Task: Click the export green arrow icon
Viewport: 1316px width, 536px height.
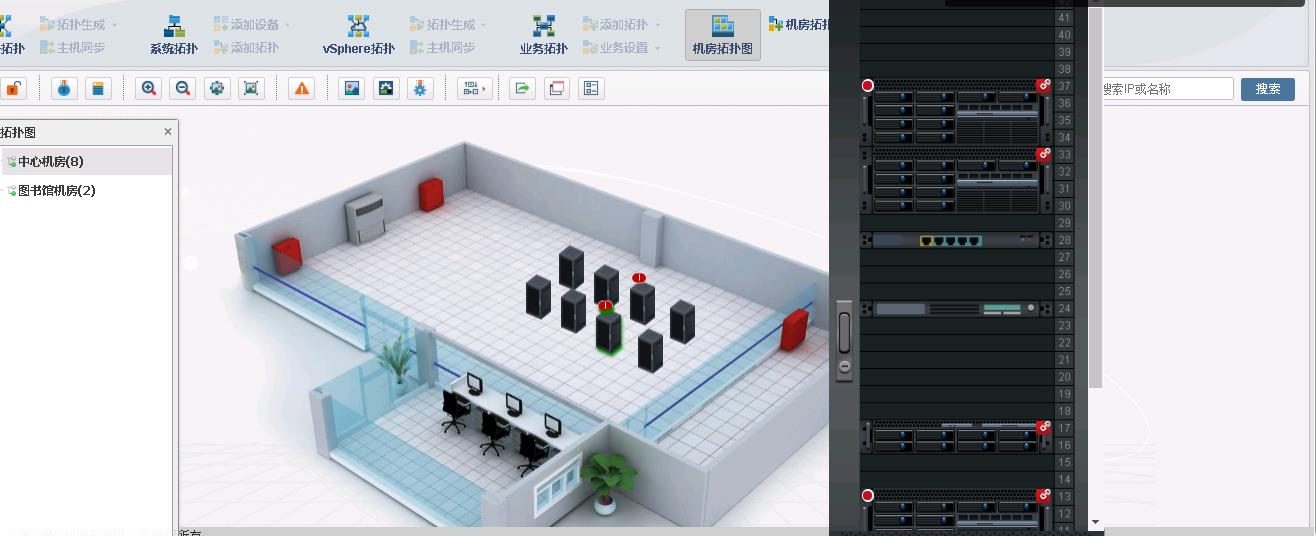Action: 522,89
